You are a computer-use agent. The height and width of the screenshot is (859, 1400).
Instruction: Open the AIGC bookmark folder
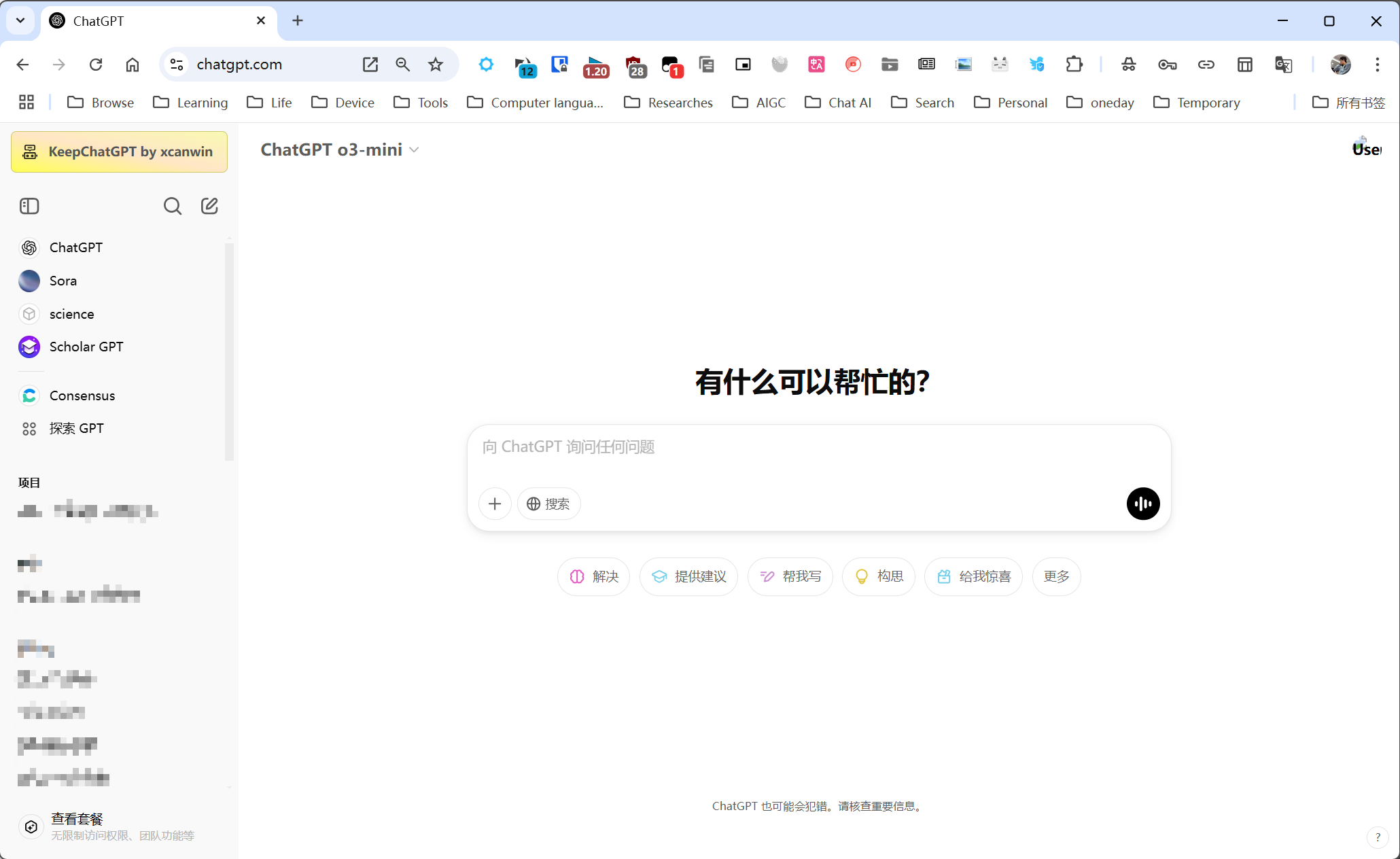[x=758, y=103]
